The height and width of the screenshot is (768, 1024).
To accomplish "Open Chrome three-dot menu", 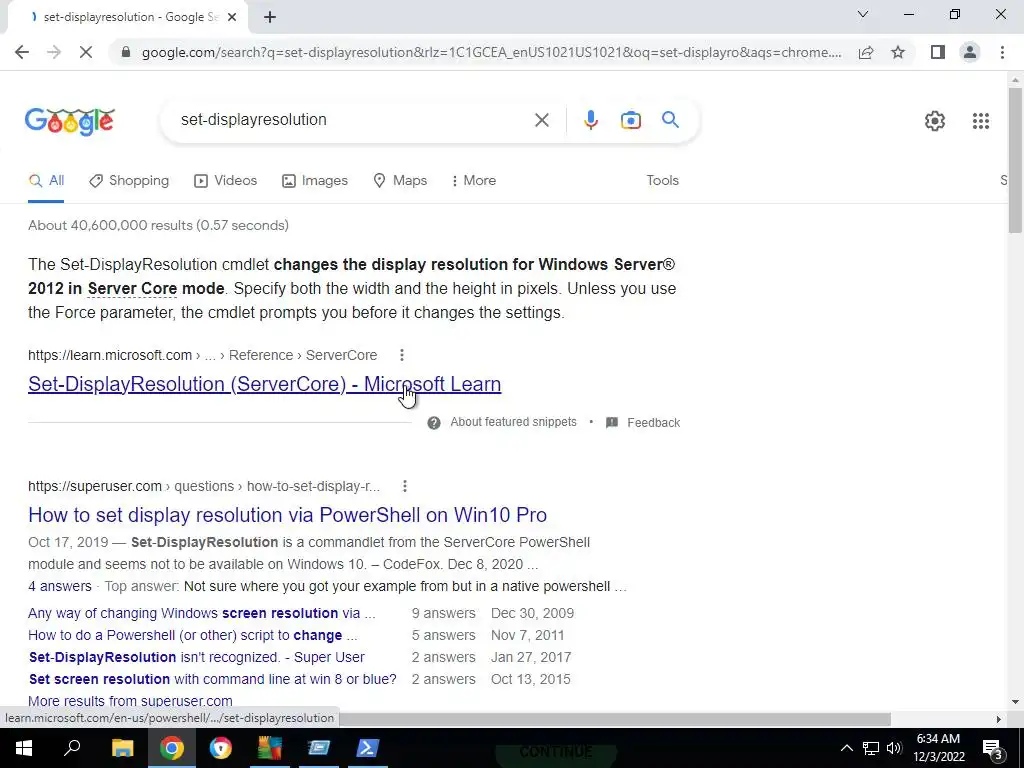I will click(1002, 52).
